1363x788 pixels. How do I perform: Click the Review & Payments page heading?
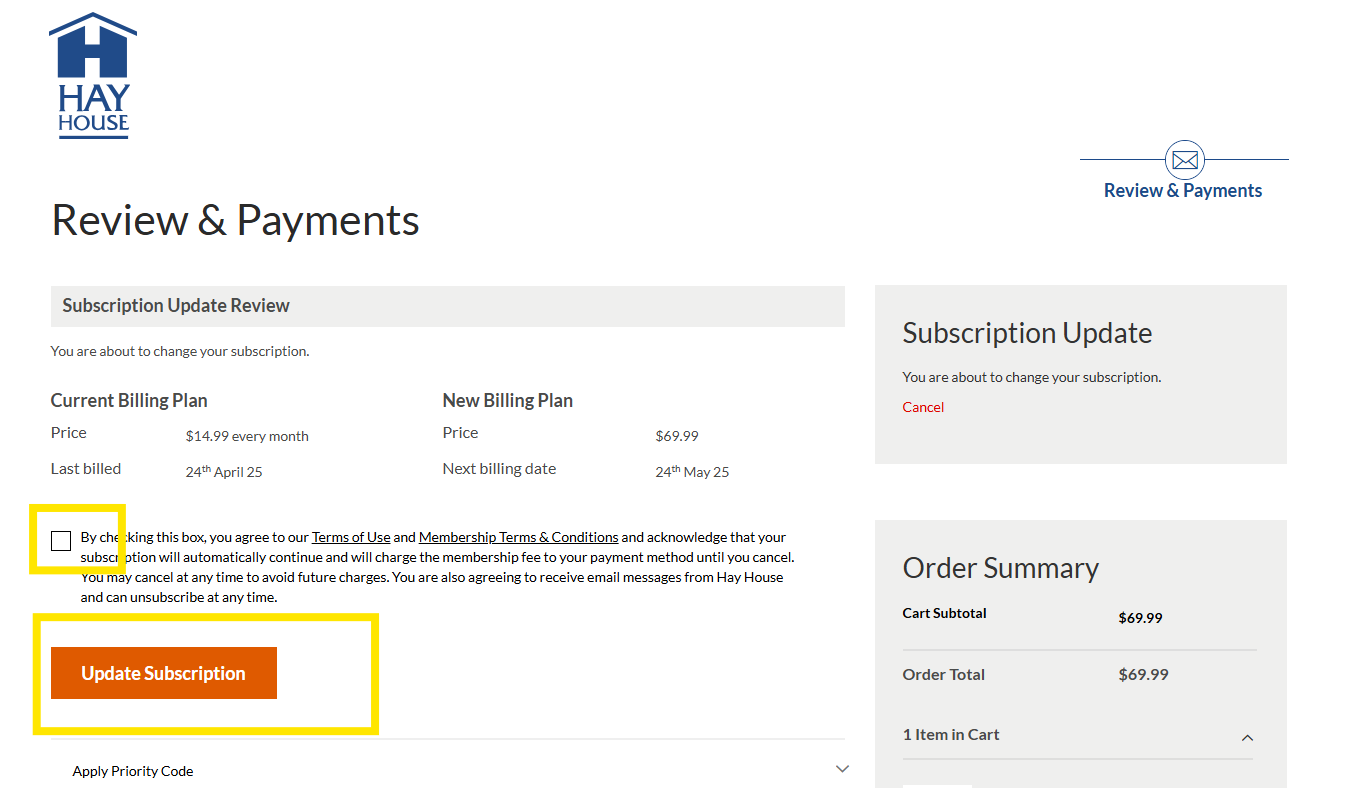coord(235,220)
